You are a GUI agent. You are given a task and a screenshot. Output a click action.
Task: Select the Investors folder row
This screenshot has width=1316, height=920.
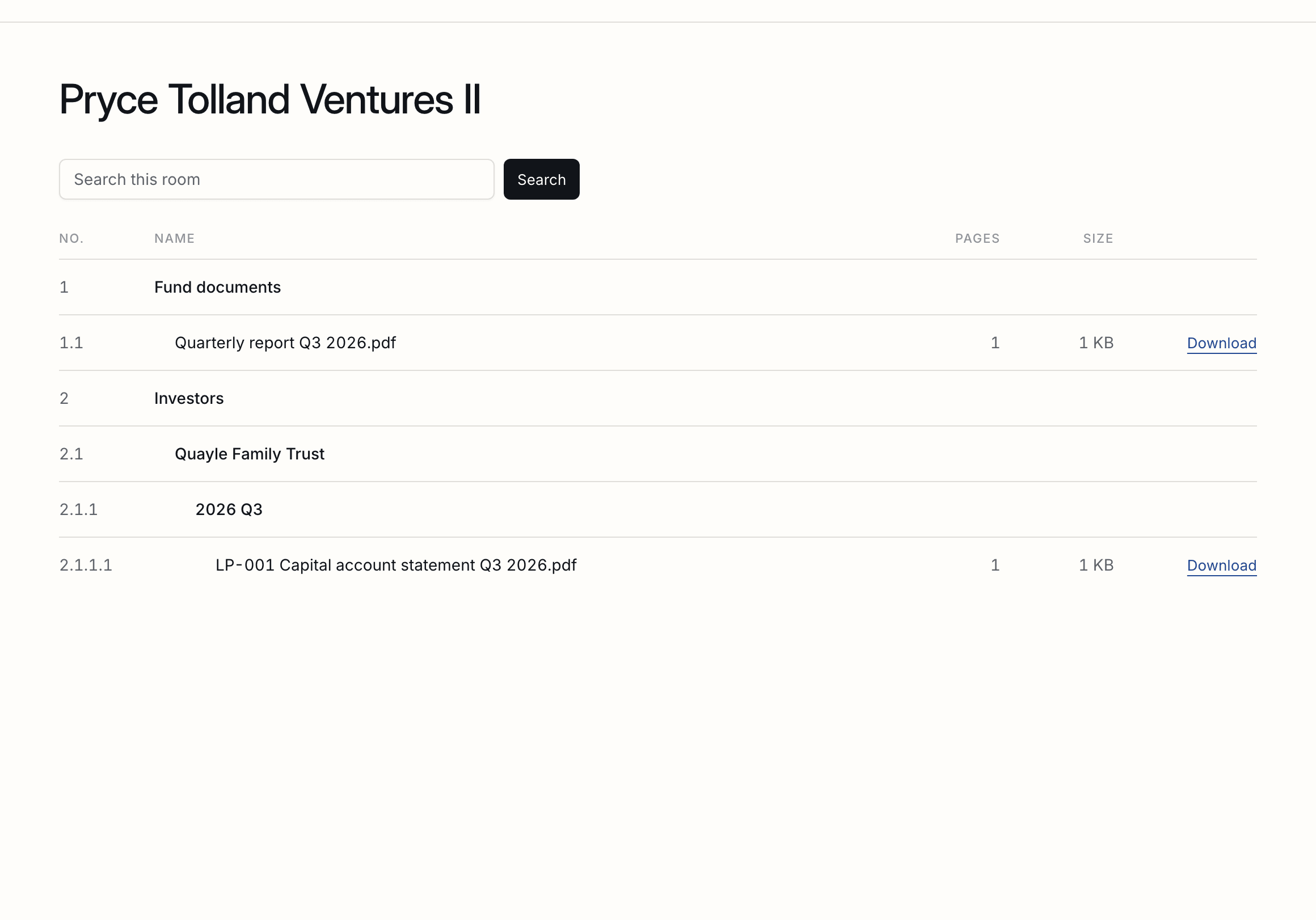click(x=657, y=398)
